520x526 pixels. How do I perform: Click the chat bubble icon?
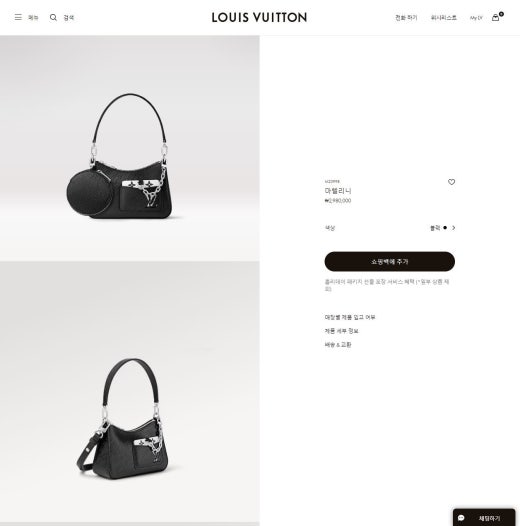click(461, 518)
